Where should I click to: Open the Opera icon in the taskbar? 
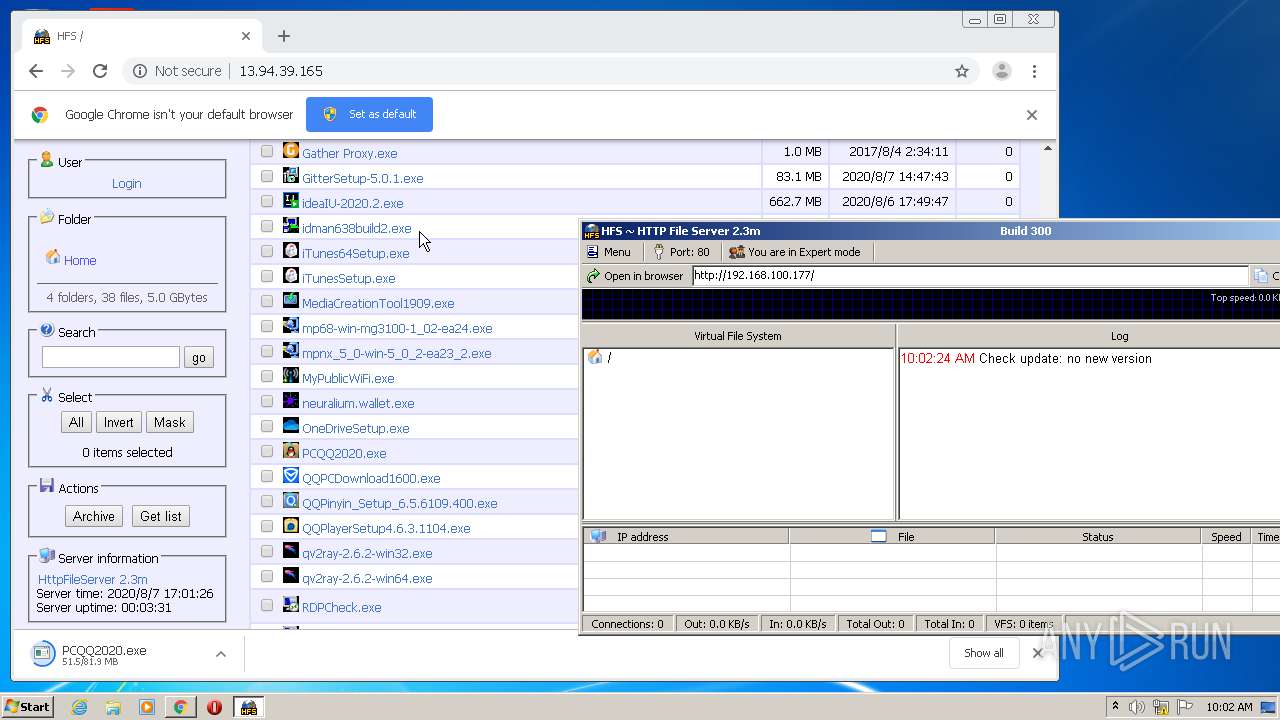[214, 707]
